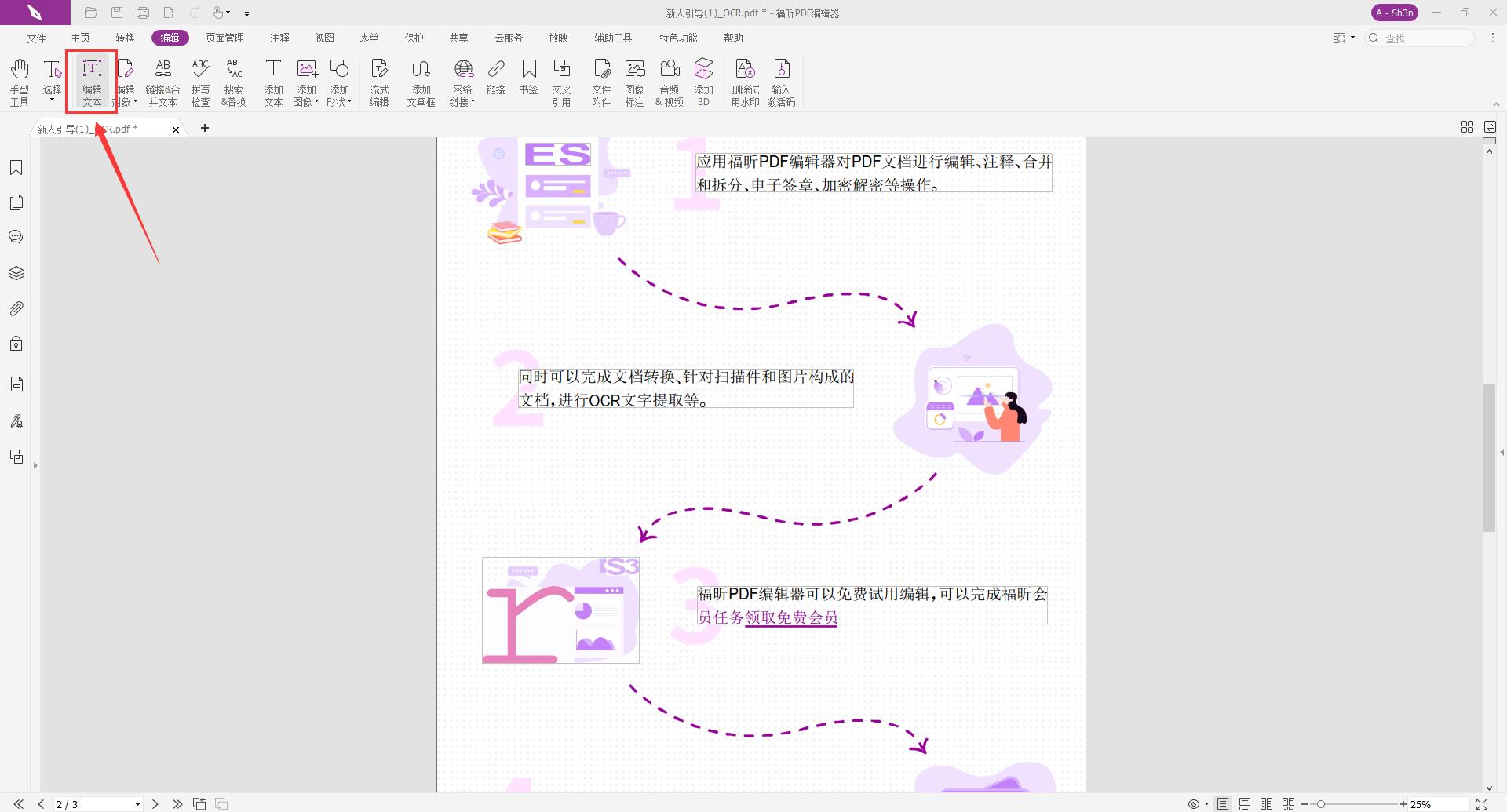Click the 领取免费会员 link in the document
The height and width of the screenshot is (812, 1507).
(790, 618)
